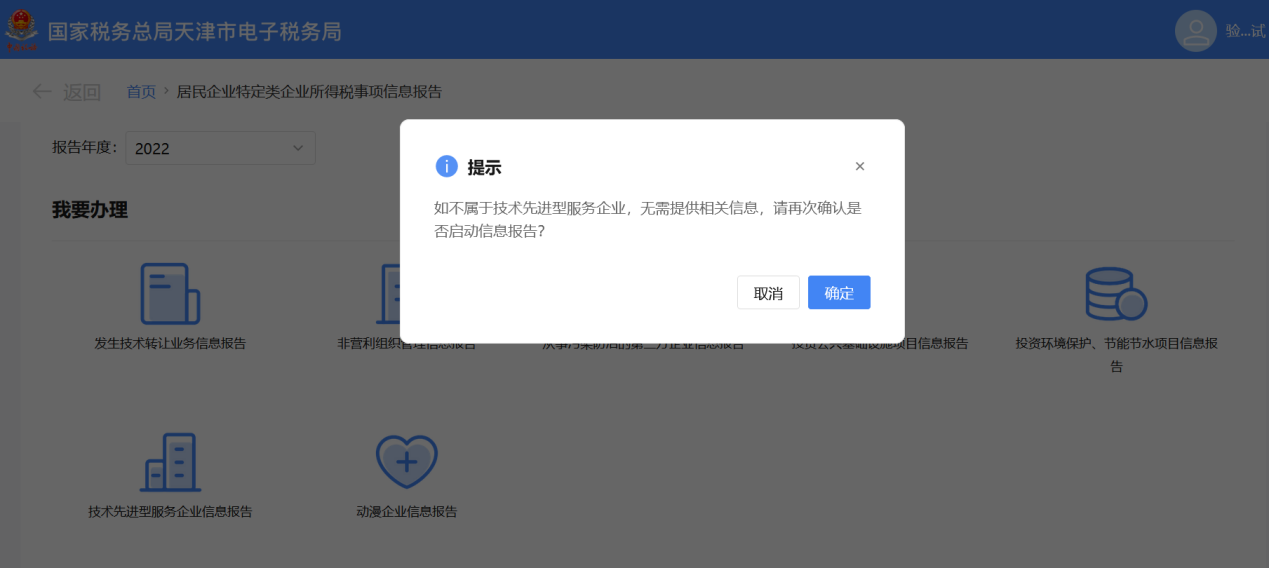The image size is (1269, 568).
Task: Click the back arrow icon beside 返回
Action: coord(42,92)
